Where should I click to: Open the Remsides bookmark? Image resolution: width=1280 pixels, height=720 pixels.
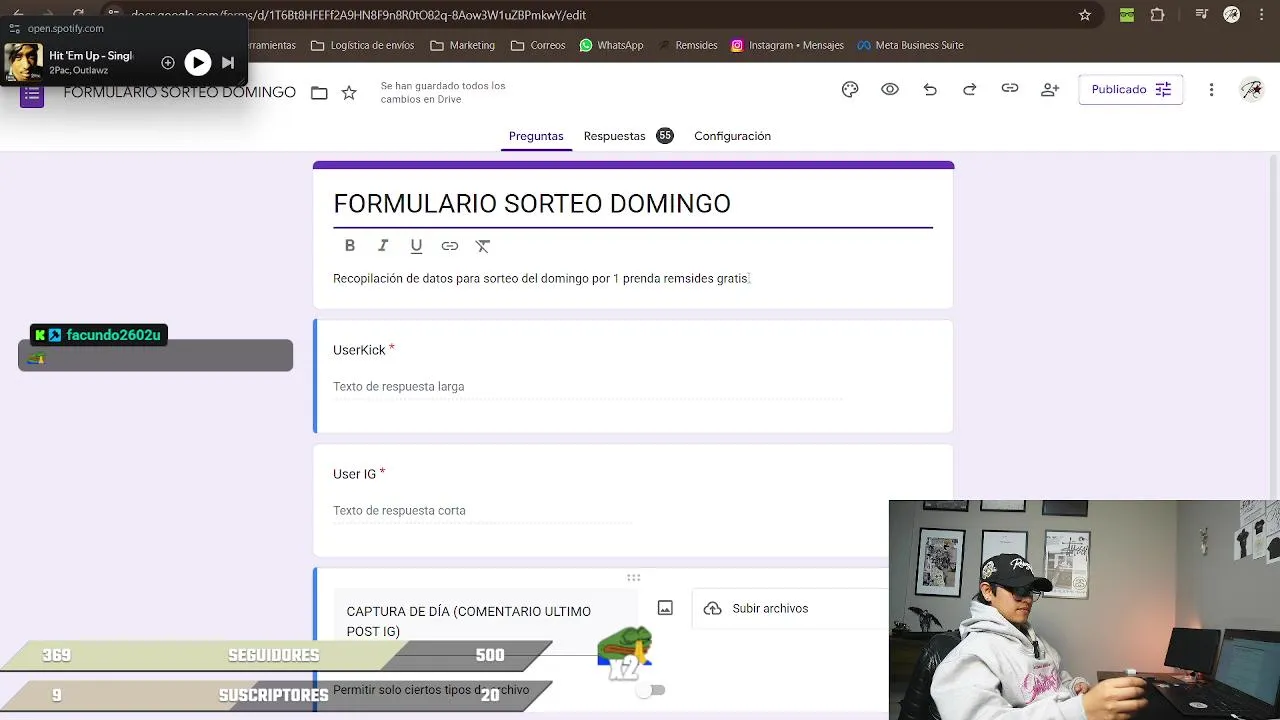687,45
